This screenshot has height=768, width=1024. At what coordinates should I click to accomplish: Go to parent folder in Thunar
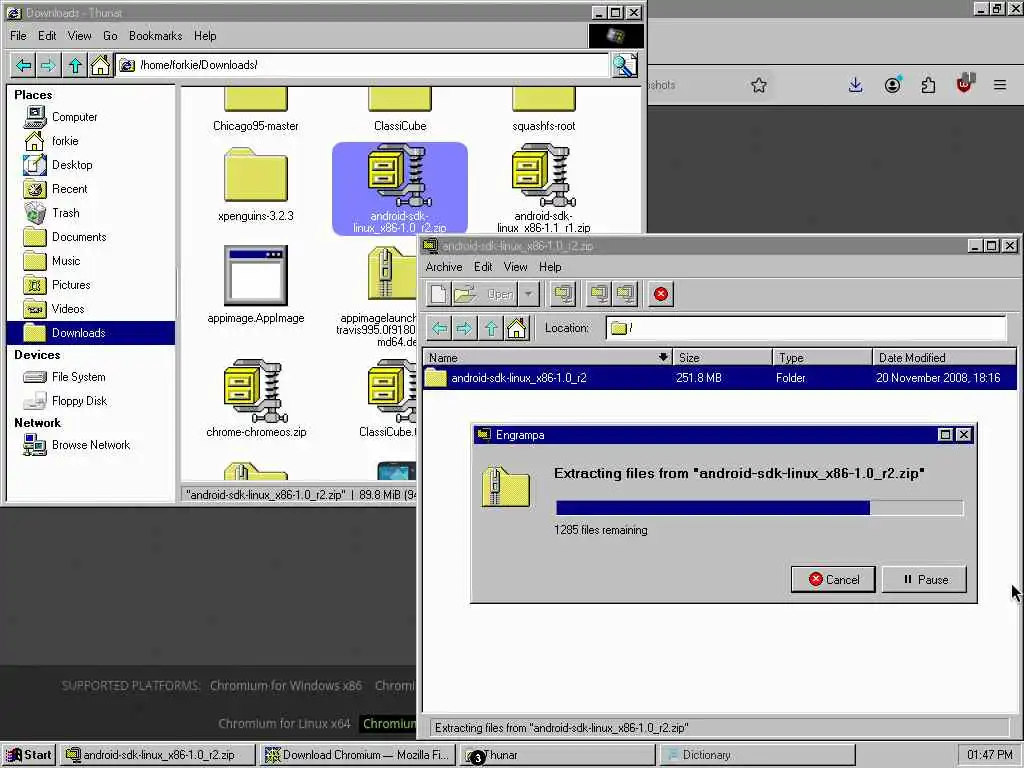75,65
